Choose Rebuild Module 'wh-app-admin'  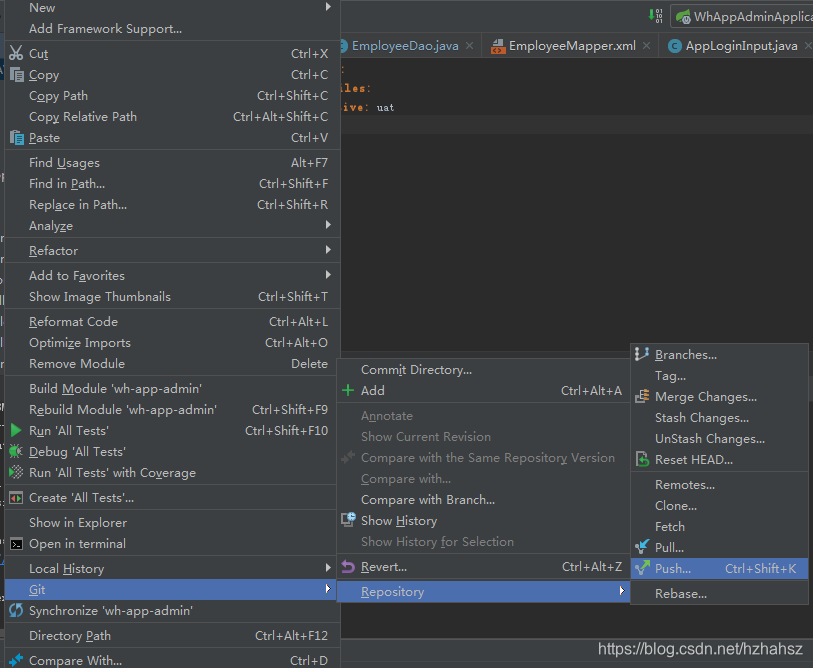[172, 410]
